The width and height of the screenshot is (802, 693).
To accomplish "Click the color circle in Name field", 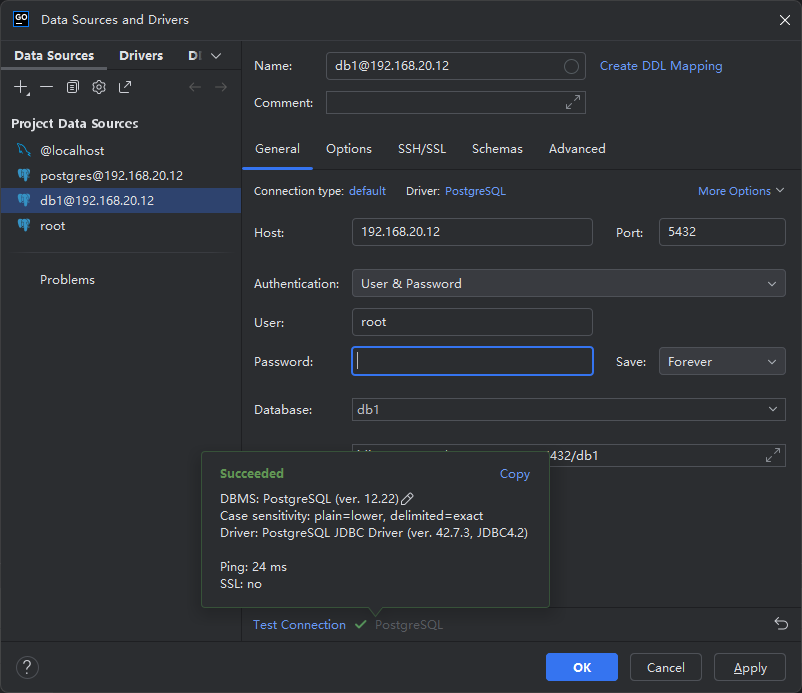I will 571,66.
